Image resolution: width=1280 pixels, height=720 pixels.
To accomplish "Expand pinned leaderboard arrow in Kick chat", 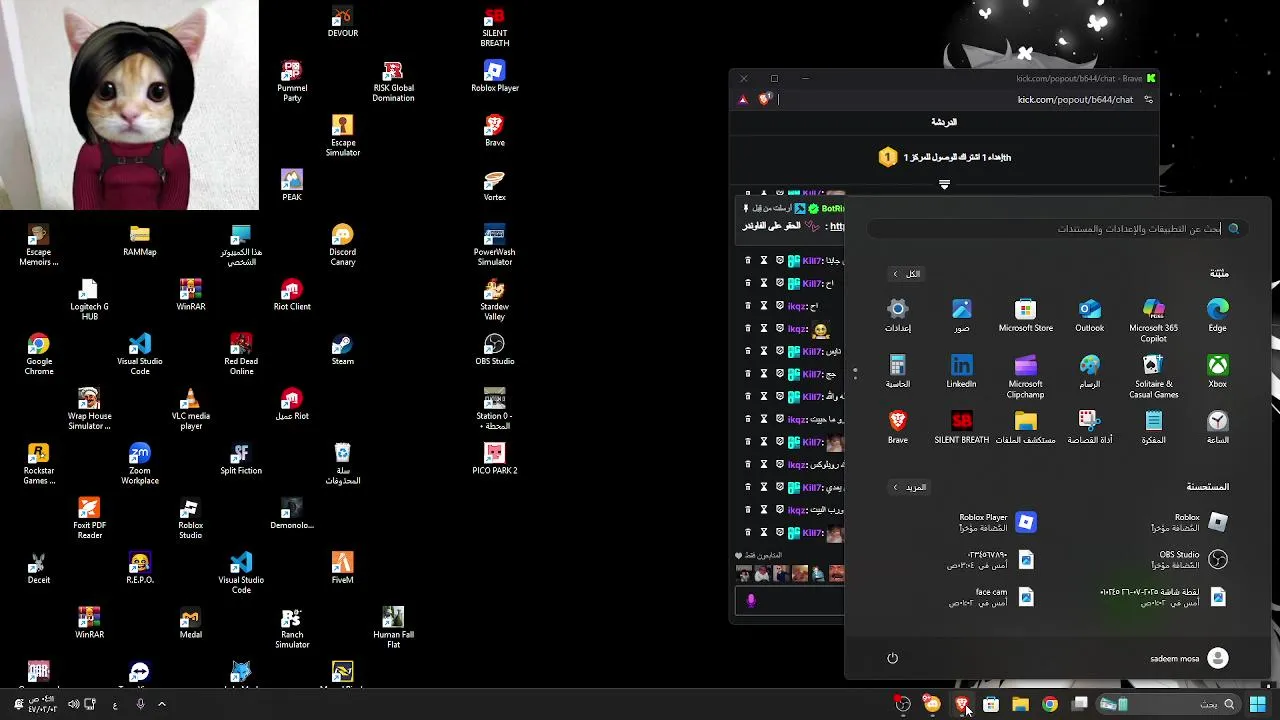I will [x=944, y=185].
